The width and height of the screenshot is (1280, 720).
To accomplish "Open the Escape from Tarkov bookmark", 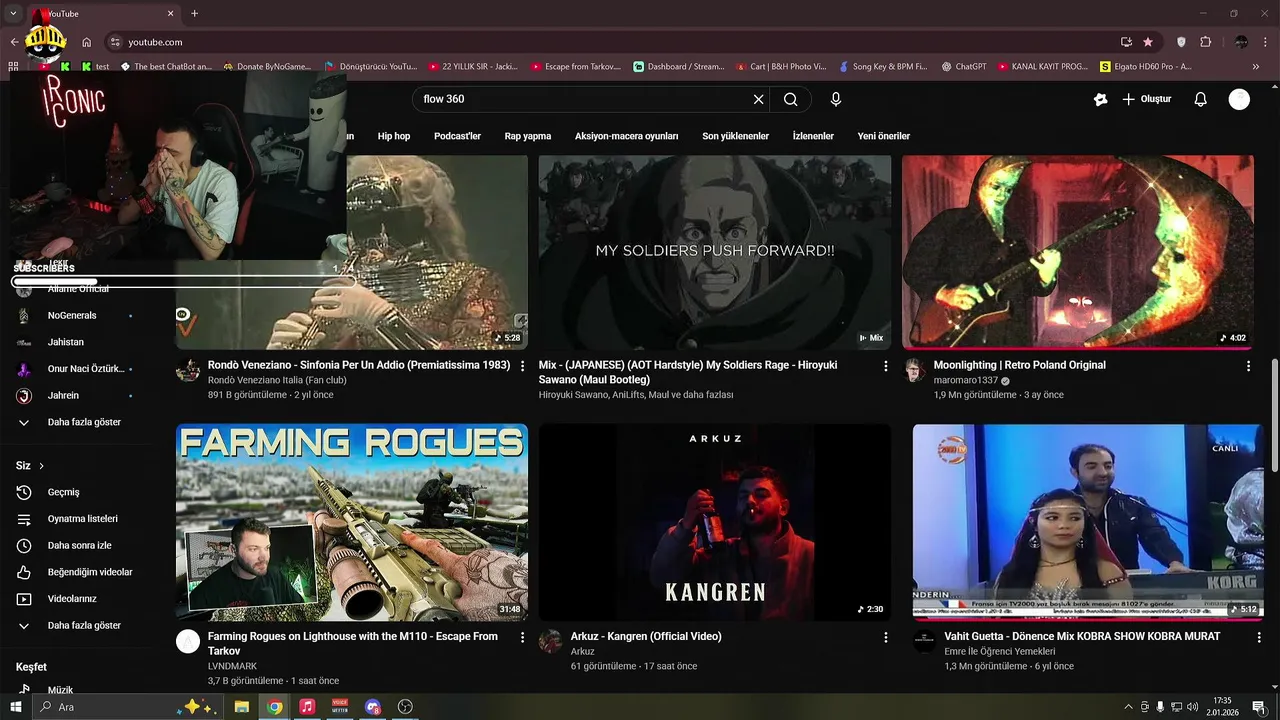I will pyautogui.click(x=575, y=66).
